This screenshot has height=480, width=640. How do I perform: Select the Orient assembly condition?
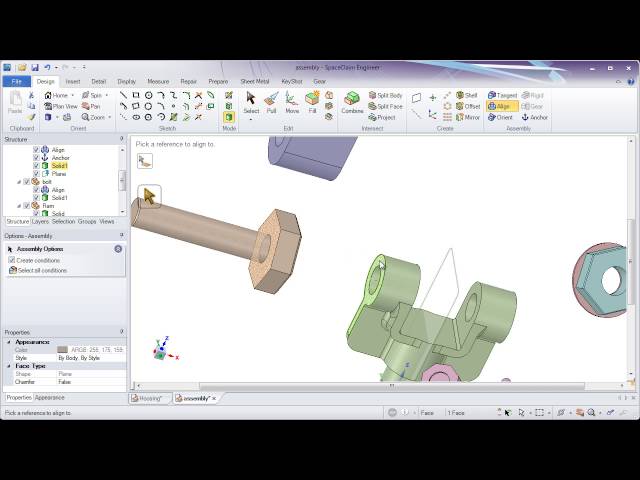(500, 117)
